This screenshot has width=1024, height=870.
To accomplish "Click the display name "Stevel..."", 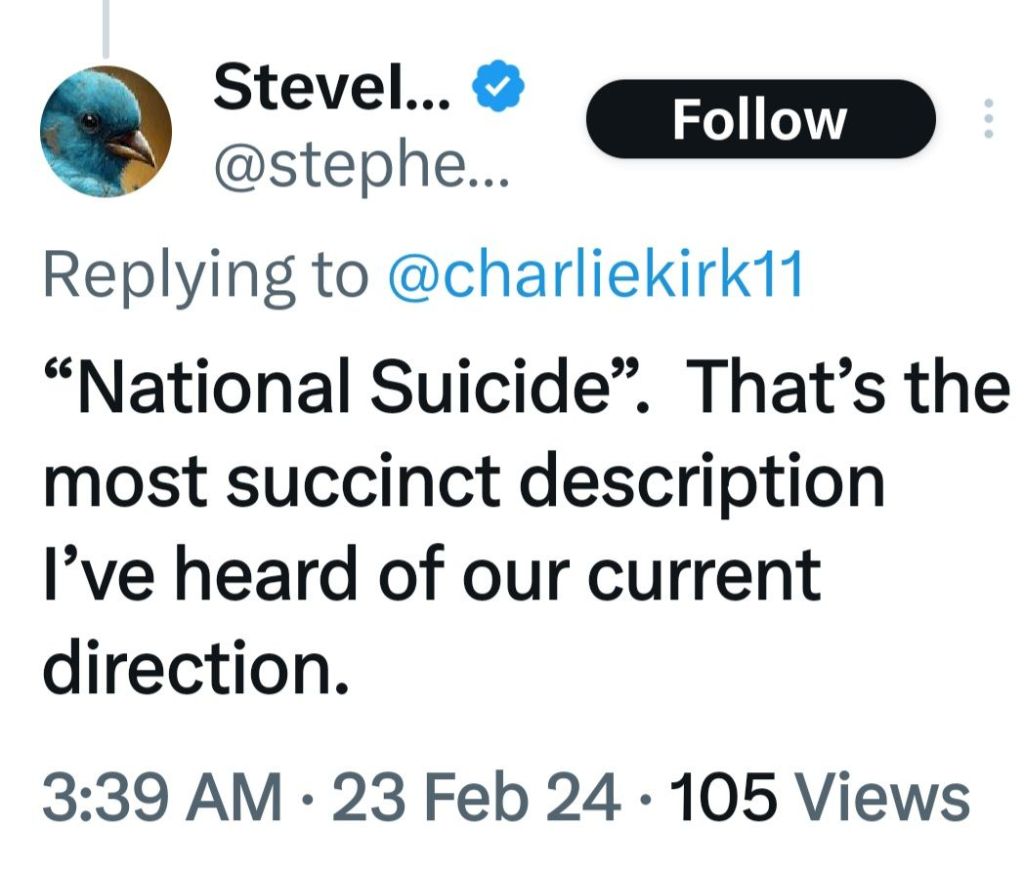I will 333,91.
